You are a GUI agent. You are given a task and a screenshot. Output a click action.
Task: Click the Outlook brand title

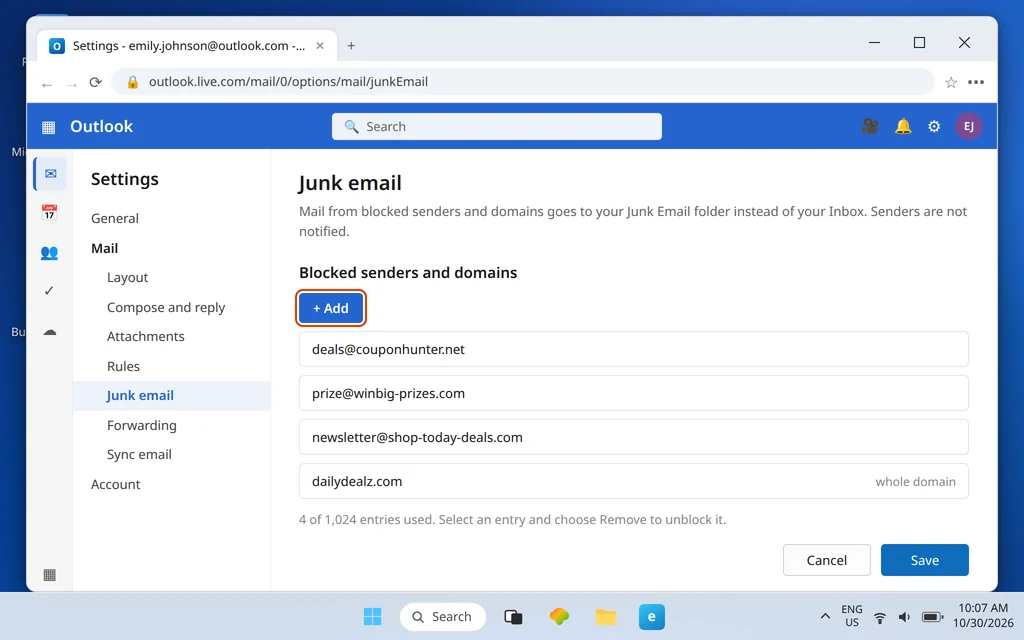pos(101,126)
